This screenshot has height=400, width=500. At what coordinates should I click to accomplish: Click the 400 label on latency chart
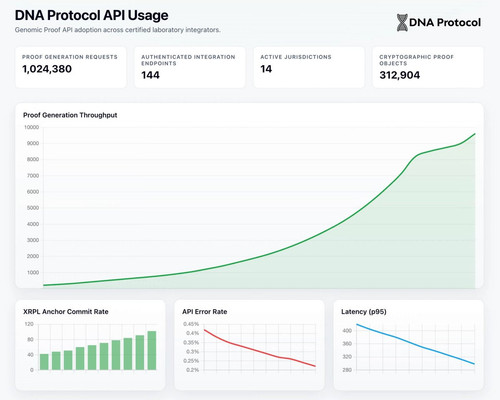click(x=347, y=331)
